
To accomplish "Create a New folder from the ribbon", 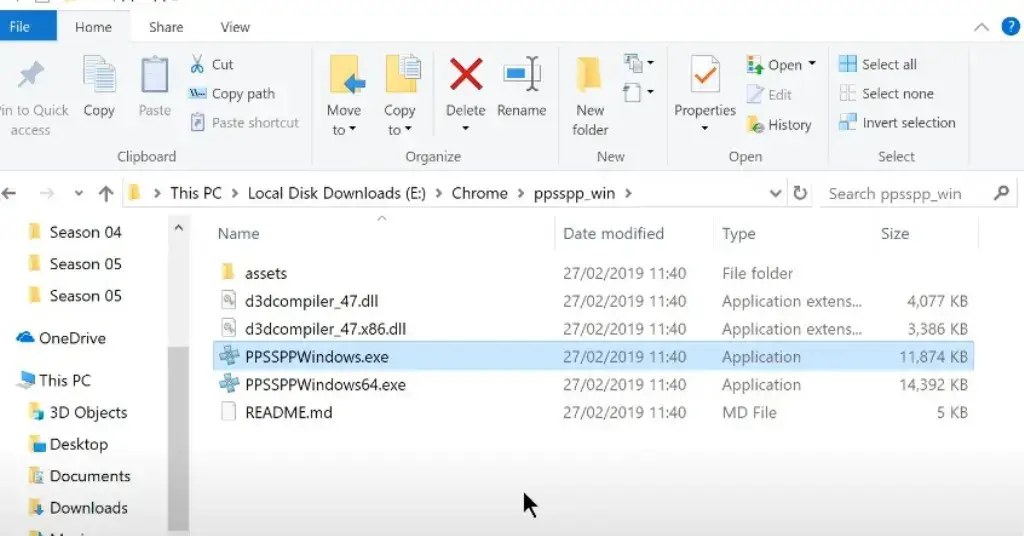I will pyautogui.click(x=590, y=95).
